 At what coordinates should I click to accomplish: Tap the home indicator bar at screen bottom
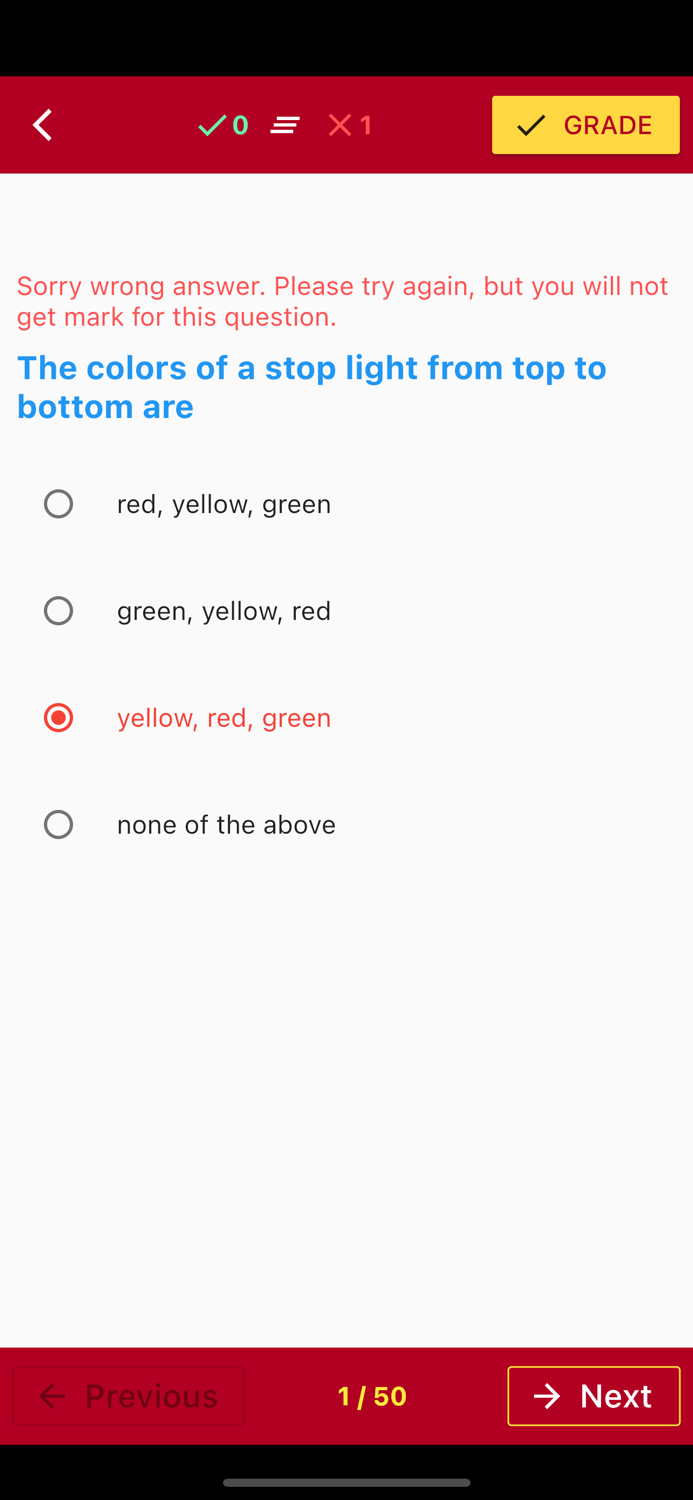point(346,1483)
